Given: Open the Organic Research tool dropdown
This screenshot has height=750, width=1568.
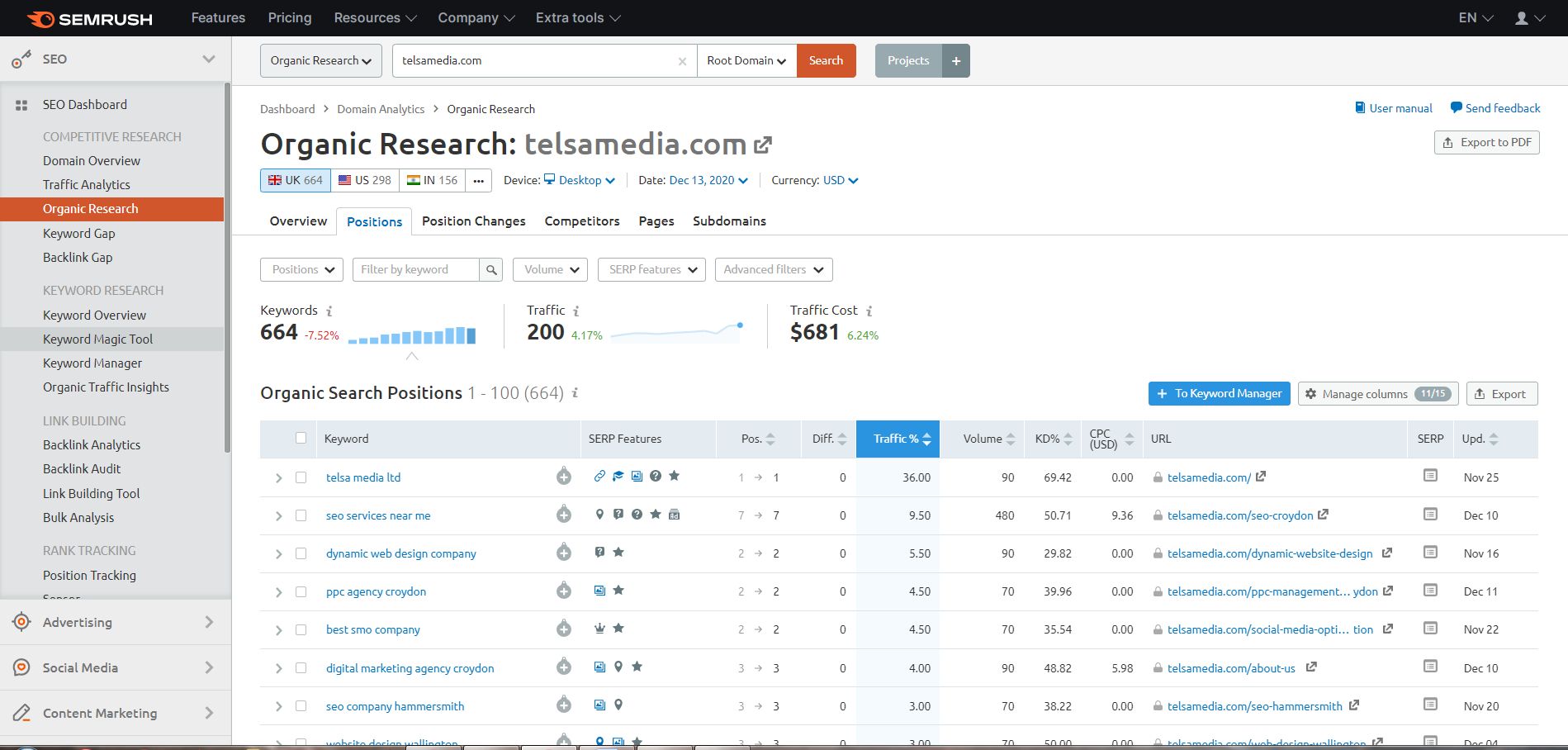Looking at the screenshot, I should [321, 61].
